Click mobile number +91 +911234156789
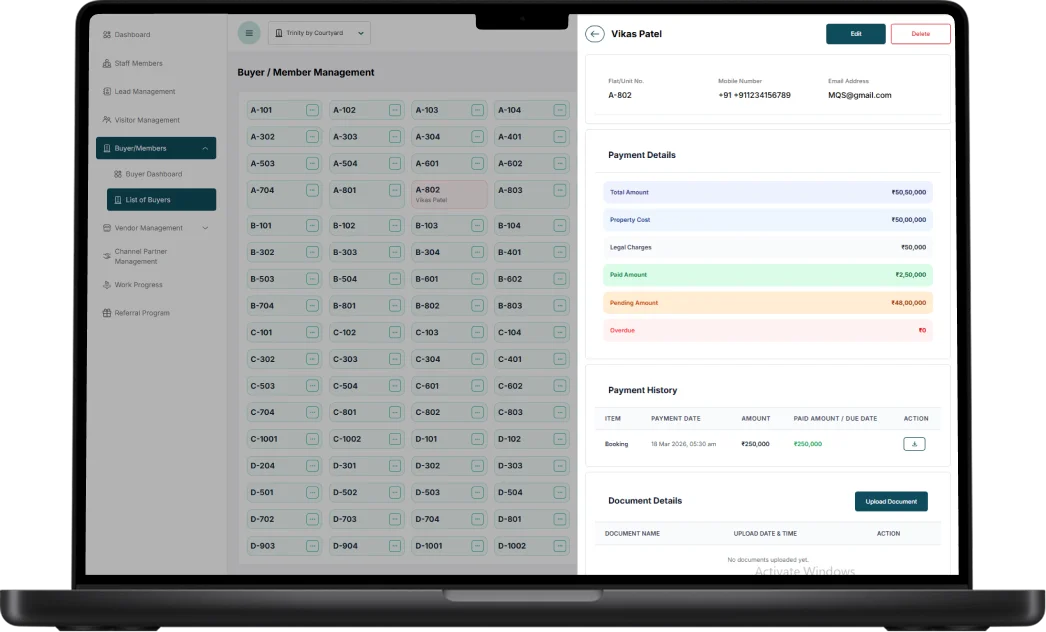 click(754, 95)
